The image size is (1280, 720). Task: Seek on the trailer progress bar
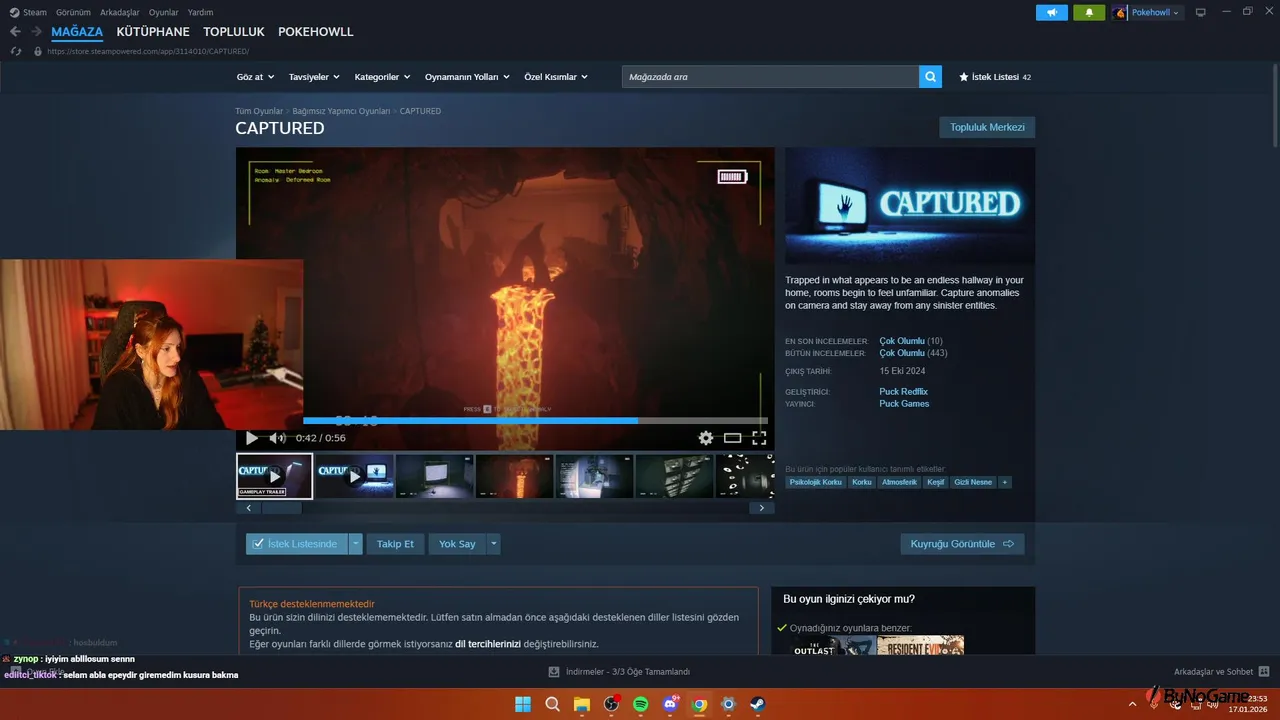point(535,421)
